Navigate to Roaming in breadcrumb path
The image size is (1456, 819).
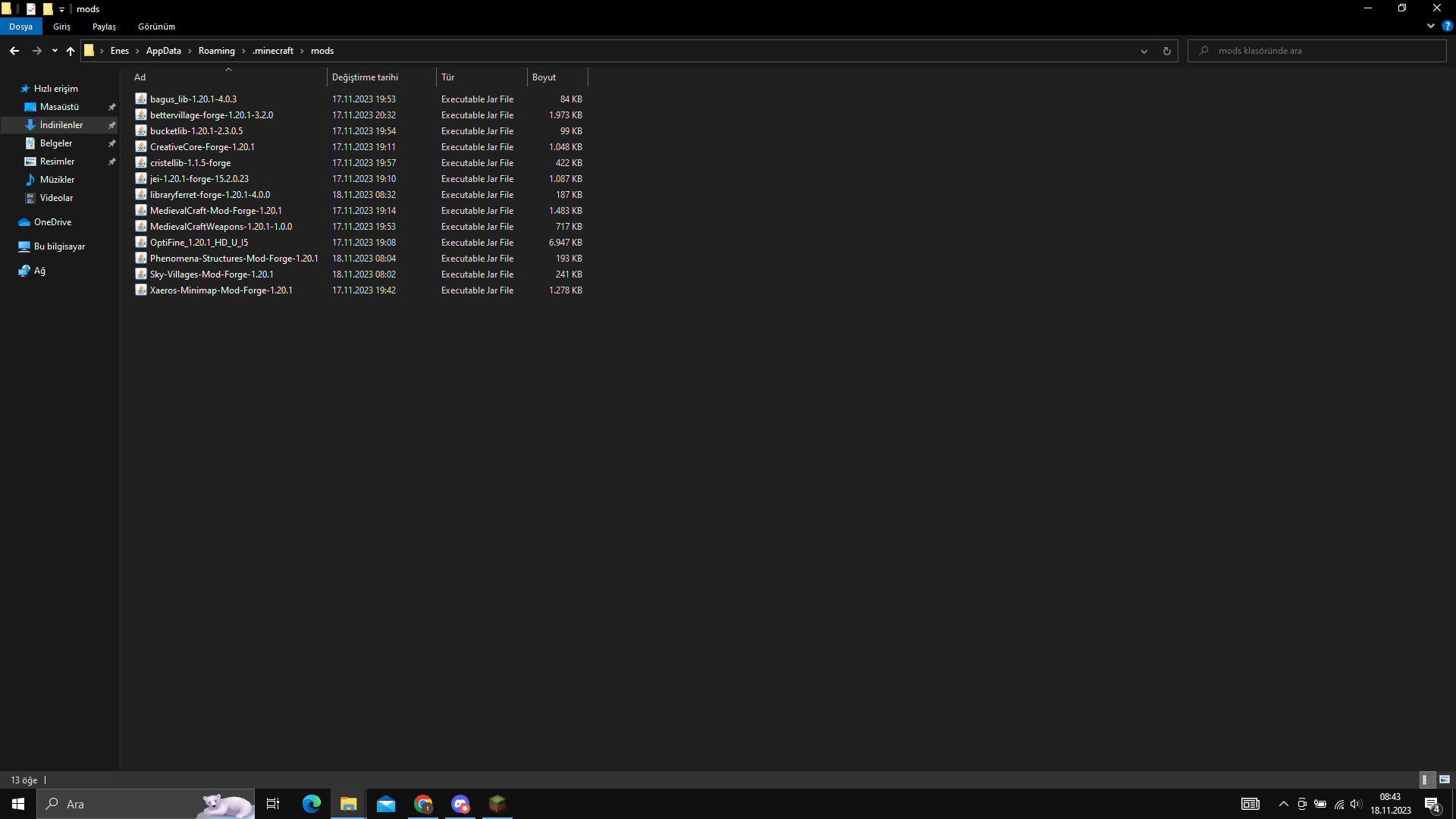(216, 51)
